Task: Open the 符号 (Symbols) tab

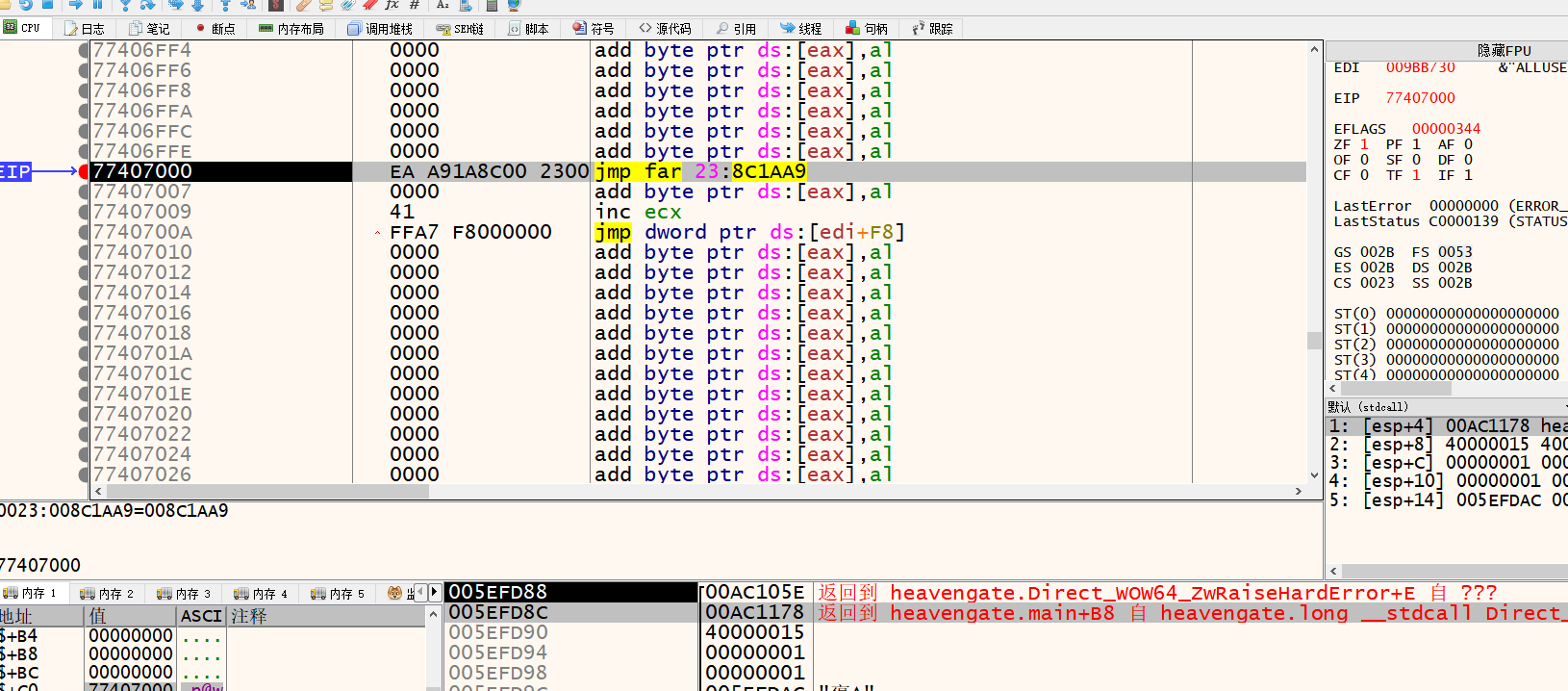Action: (x=594, y=29)
